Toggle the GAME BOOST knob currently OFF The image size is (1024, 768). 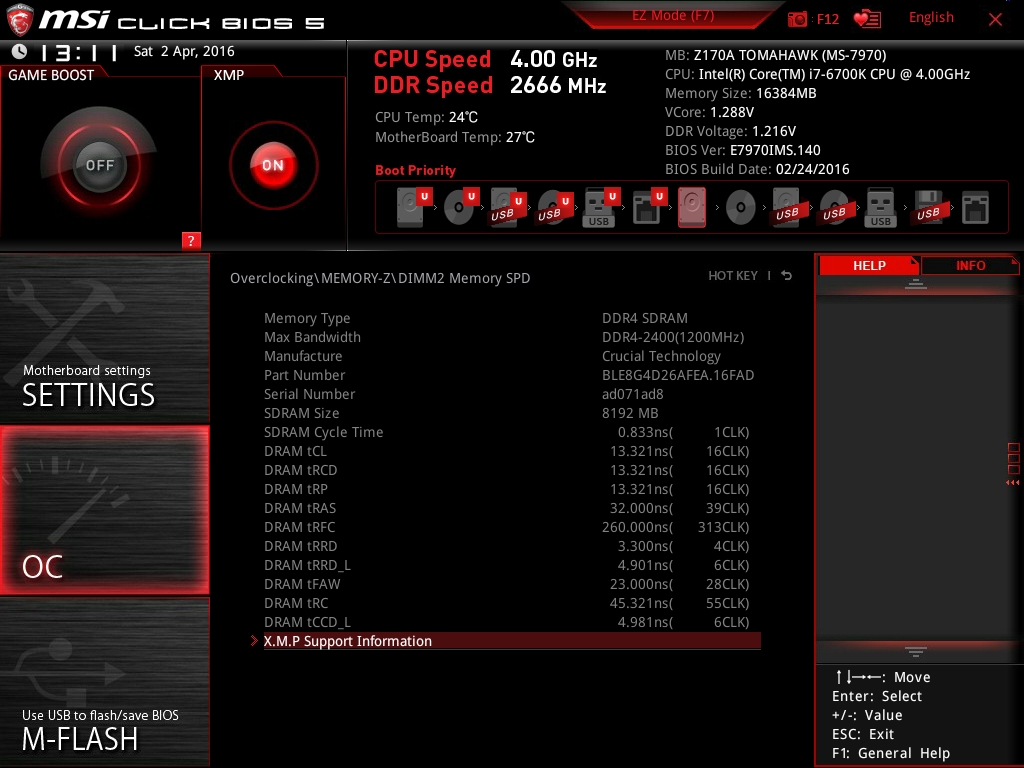tap(99, 165)
